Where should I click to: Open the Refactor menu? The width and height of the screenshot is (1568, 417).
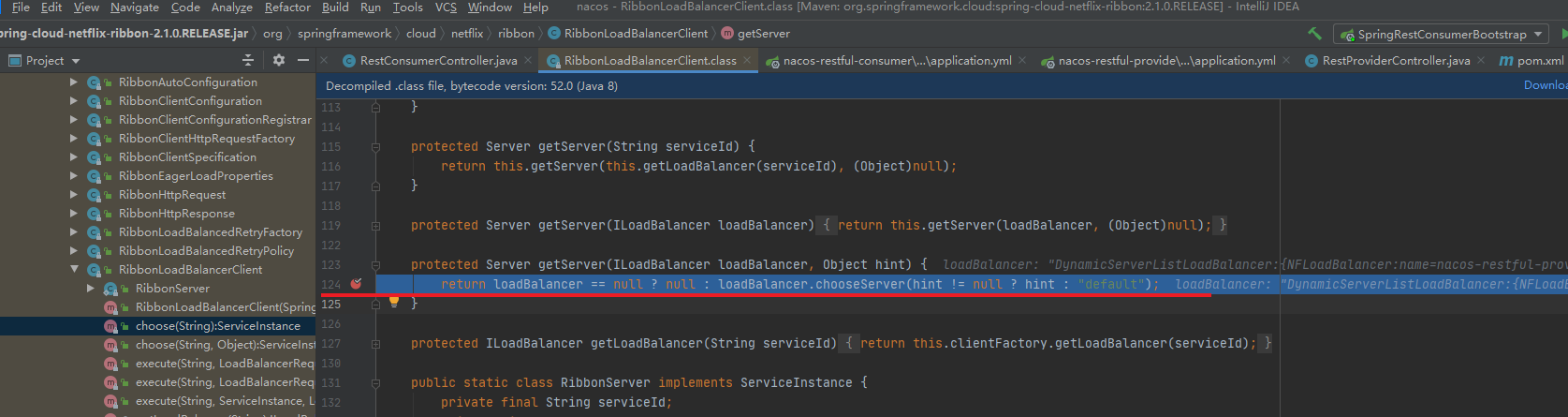(x=287, y=7)
